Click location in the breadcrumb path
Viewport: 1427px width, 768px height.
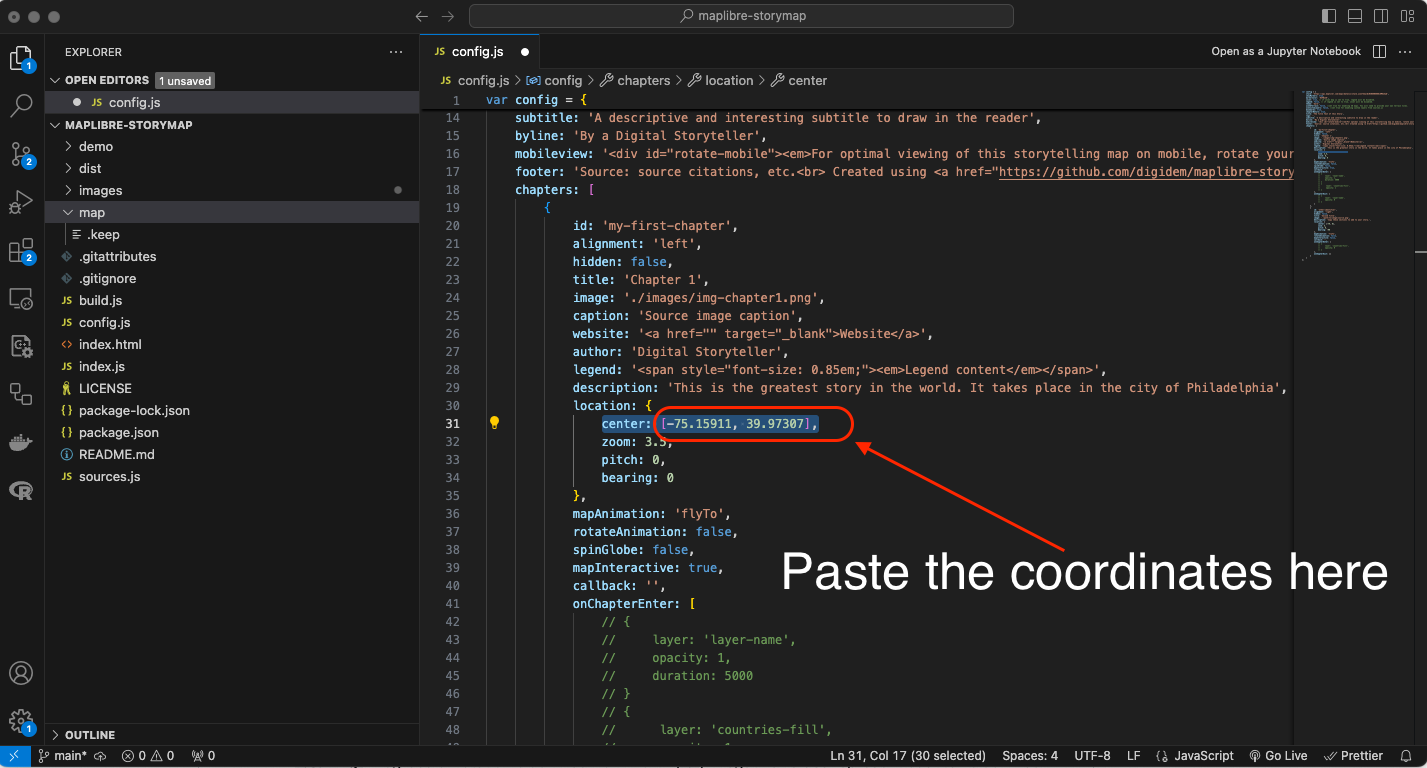[x=728, y=80]
